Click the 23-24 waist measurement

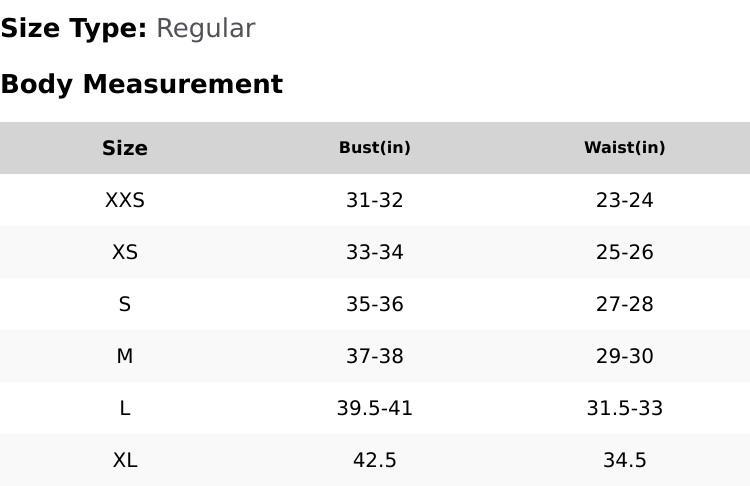[x=625, y=200]
